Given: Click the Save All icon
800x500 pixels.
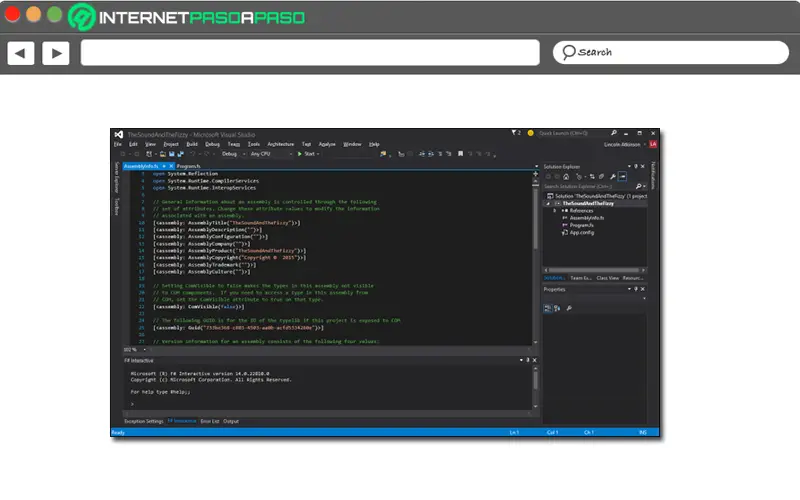Looking at the screenshot, I should coord(180,154).
